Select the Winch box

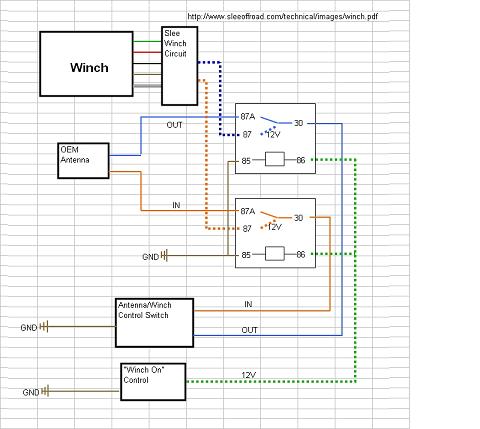tap(86, 64)
